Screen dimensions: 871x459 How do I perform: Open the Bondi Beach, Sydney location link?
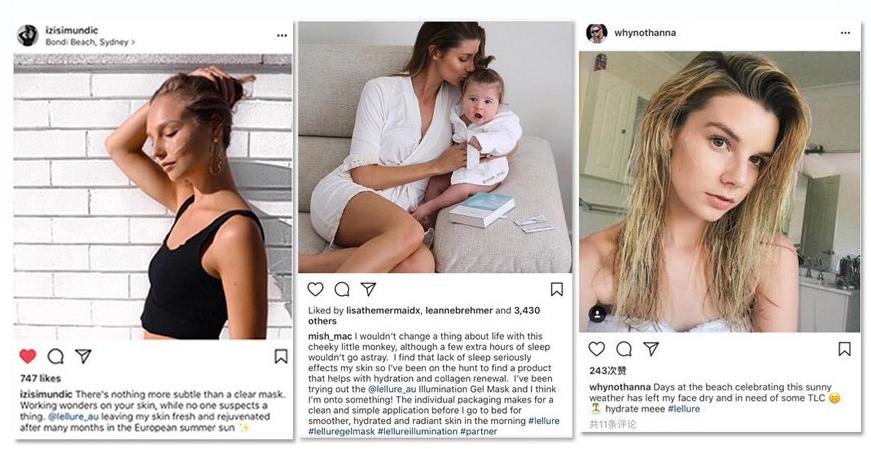[x=90, y=42]
